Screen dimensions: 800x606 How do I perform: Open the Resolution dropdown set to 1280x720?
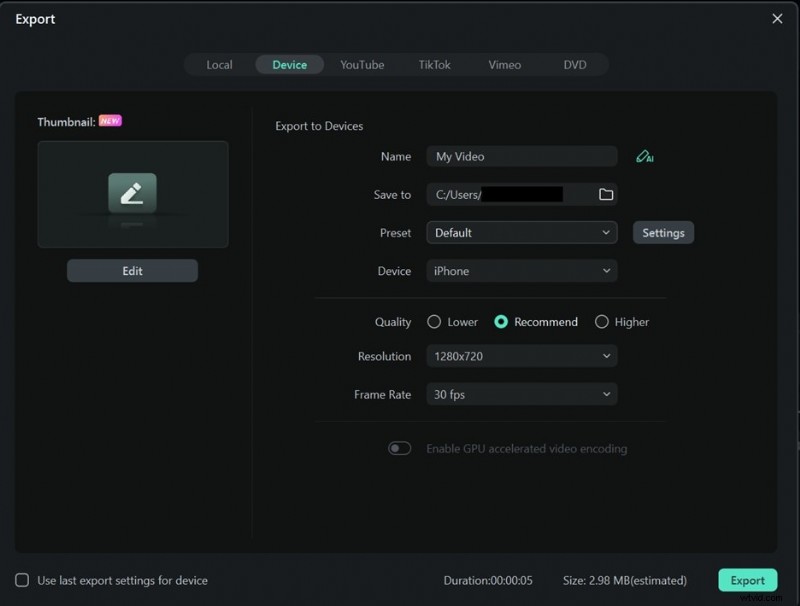pyautogui.click(x=521, y=357)
